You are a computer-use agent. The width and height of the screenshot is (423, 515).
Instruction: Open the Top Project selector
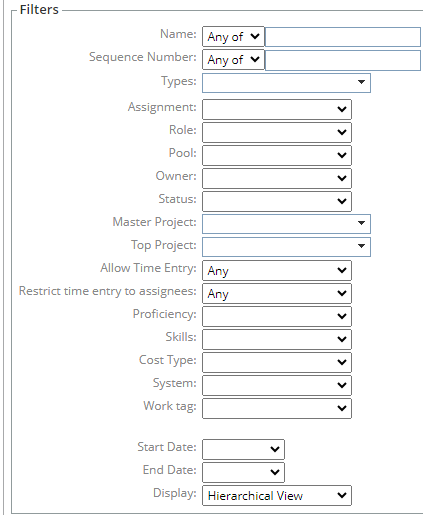click(x=286, y=247)
